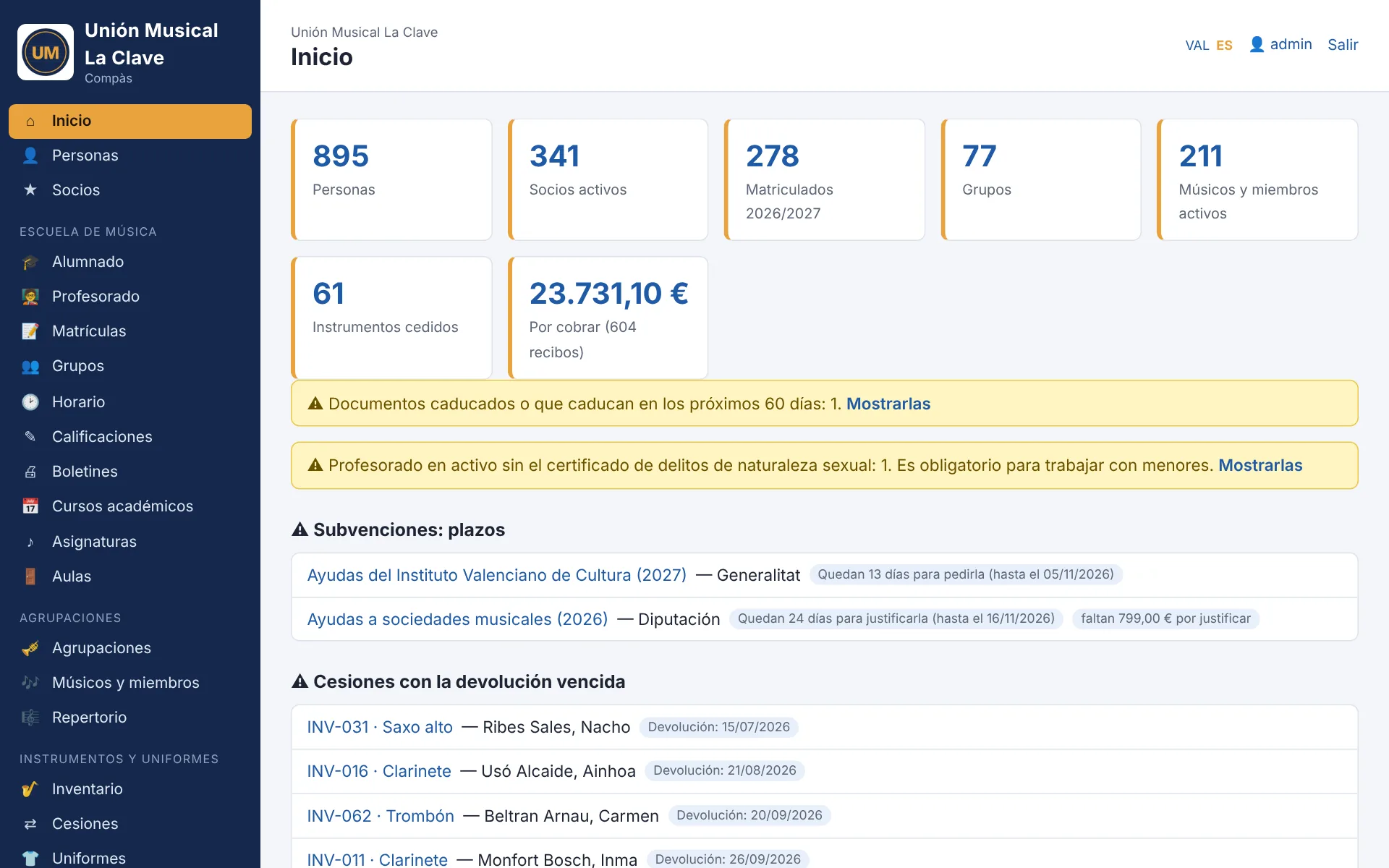Click Mostrarlas for expiring documents
The image size is (1389, 868).
[888, 404]
